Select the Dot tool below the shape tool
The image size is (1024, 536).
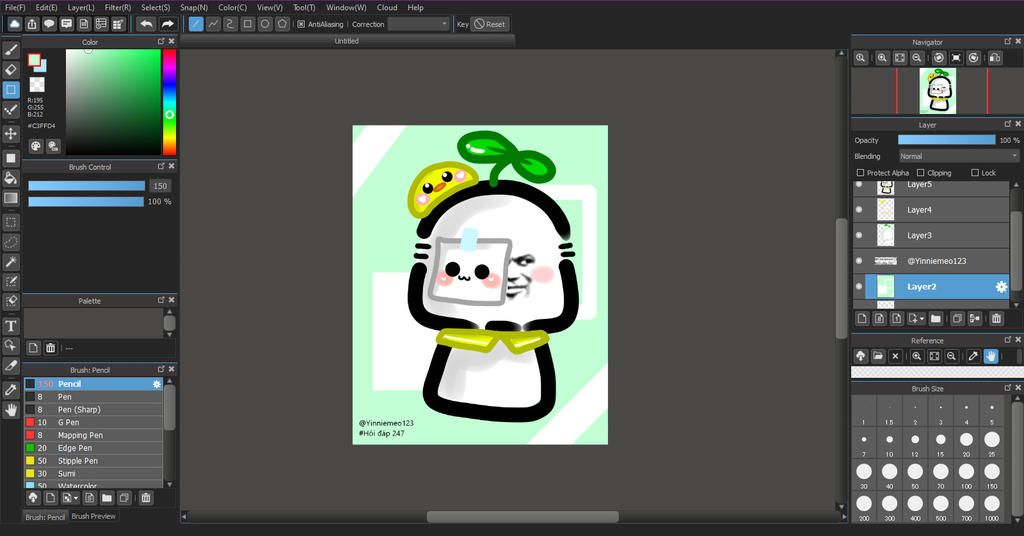tap(11, 109)
